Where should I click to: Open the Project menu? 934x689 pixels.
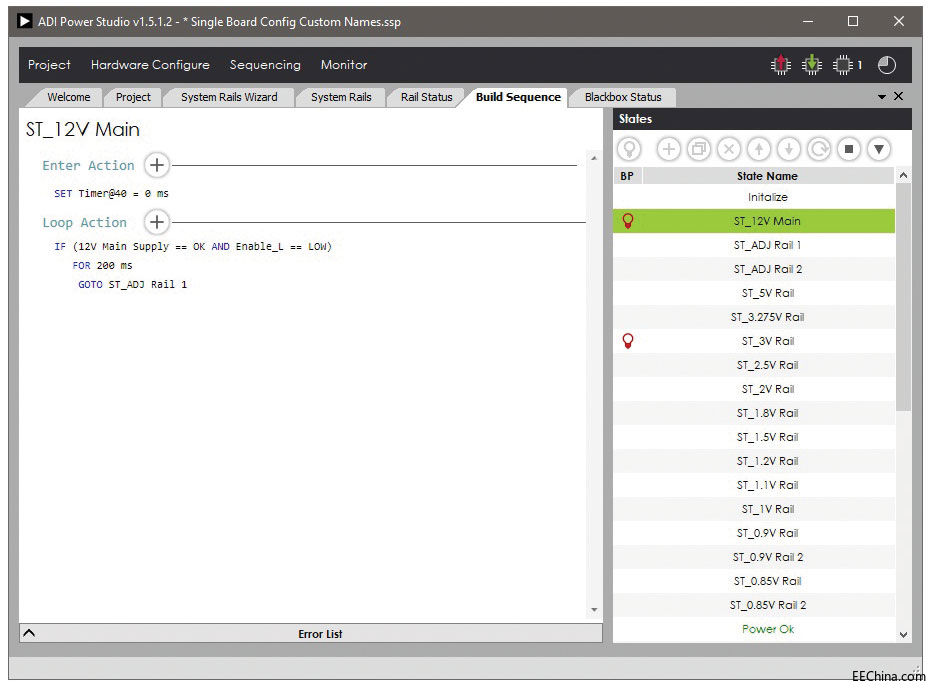point(49,65)
